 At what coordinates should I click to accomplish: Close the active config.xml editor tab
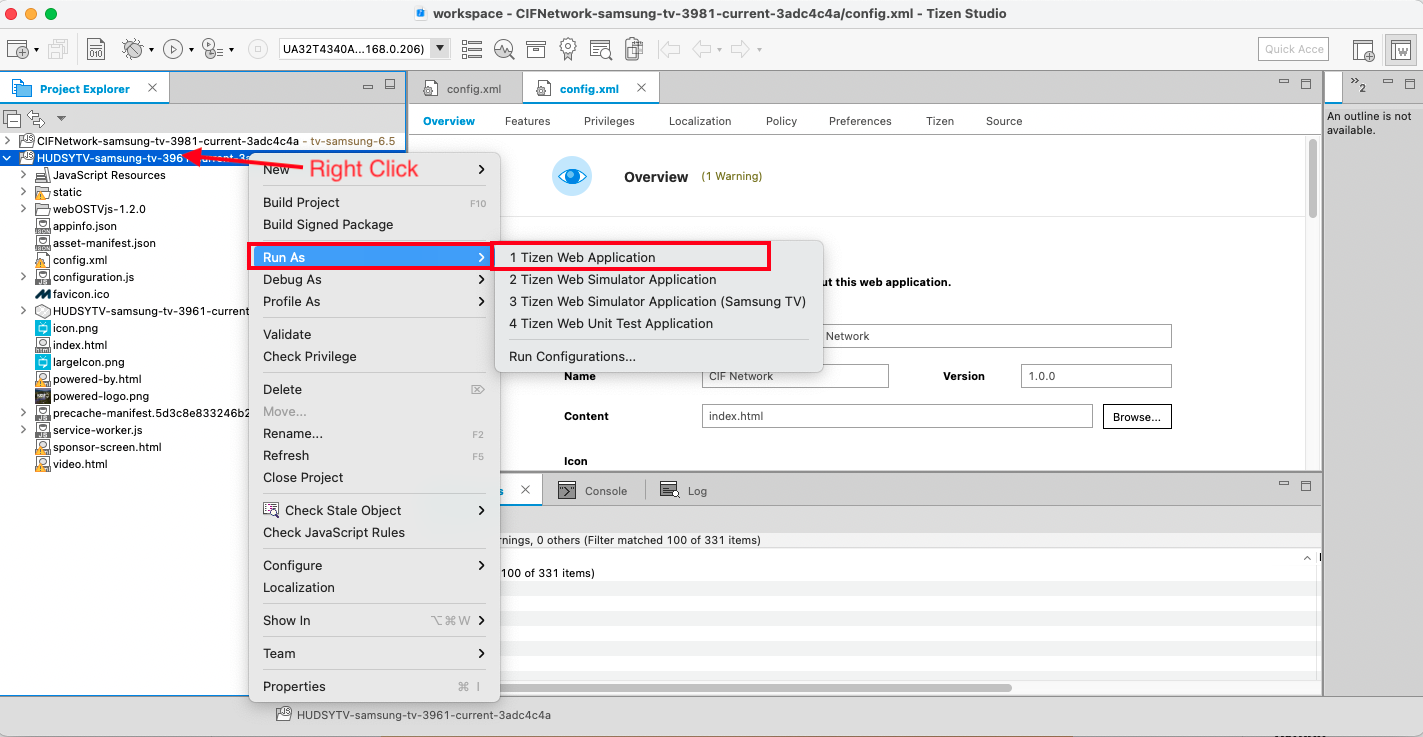tap(641, 88)
